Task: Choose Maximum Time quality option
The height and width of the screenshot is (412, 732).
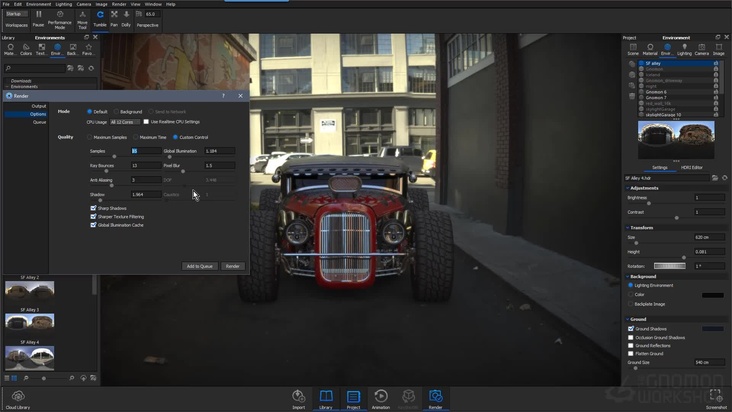Action: click(x=136, y=137)
